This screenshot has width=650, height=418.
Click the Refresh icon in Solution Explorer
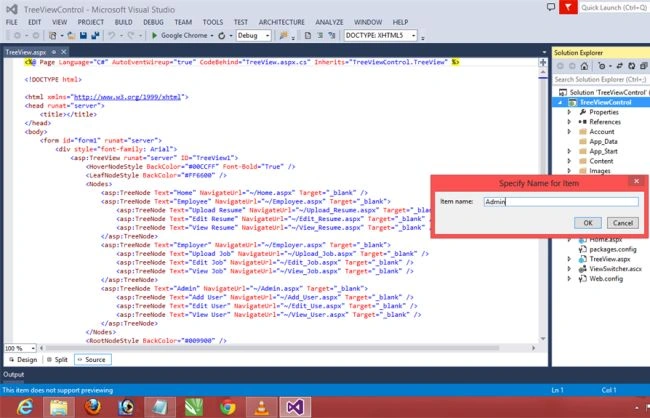632,66
